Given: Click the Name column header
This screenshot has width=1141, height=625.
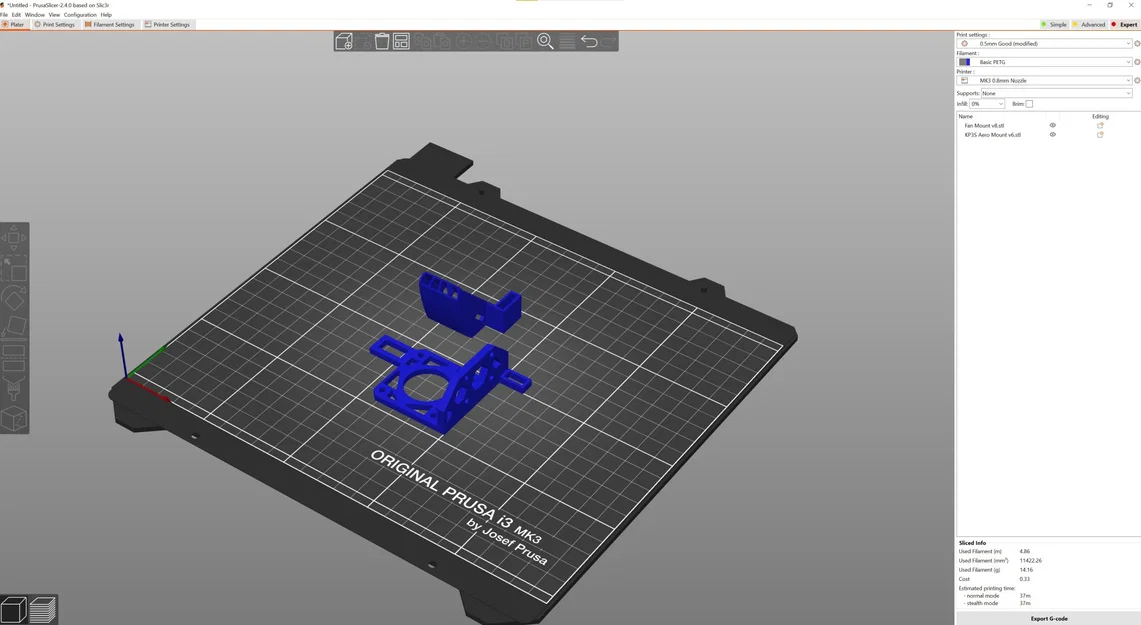Looking at the screenshot, I should click(966, 116).
